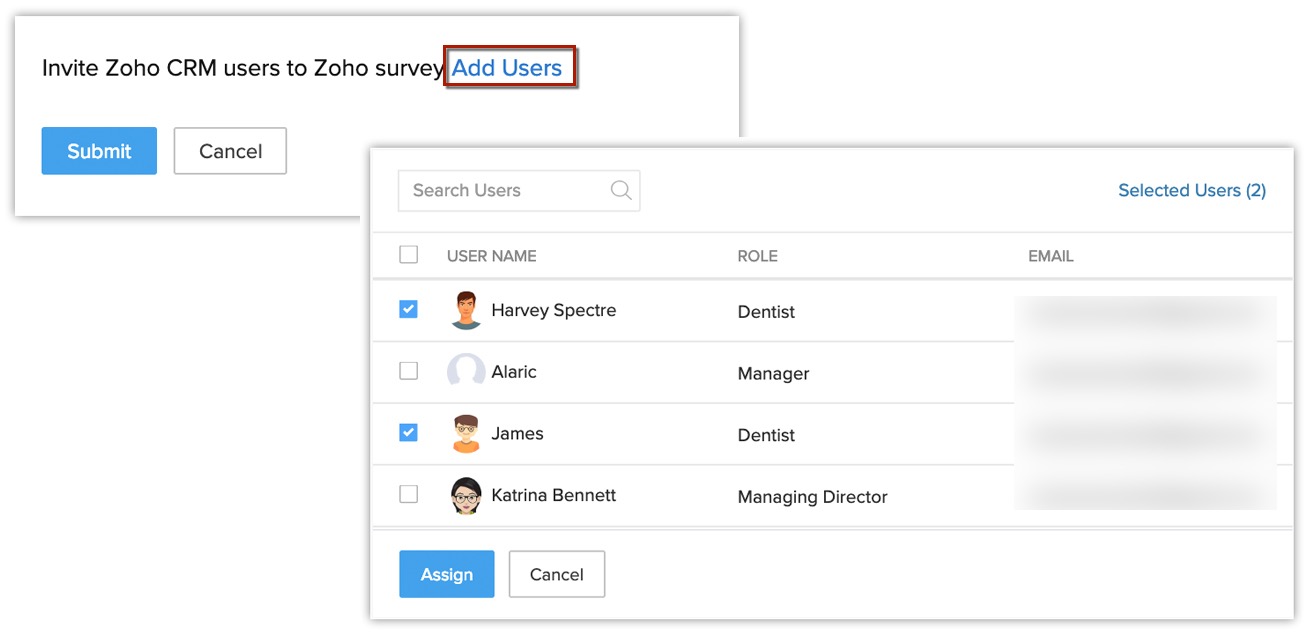Cancel the invite dialog

[230, 151]
